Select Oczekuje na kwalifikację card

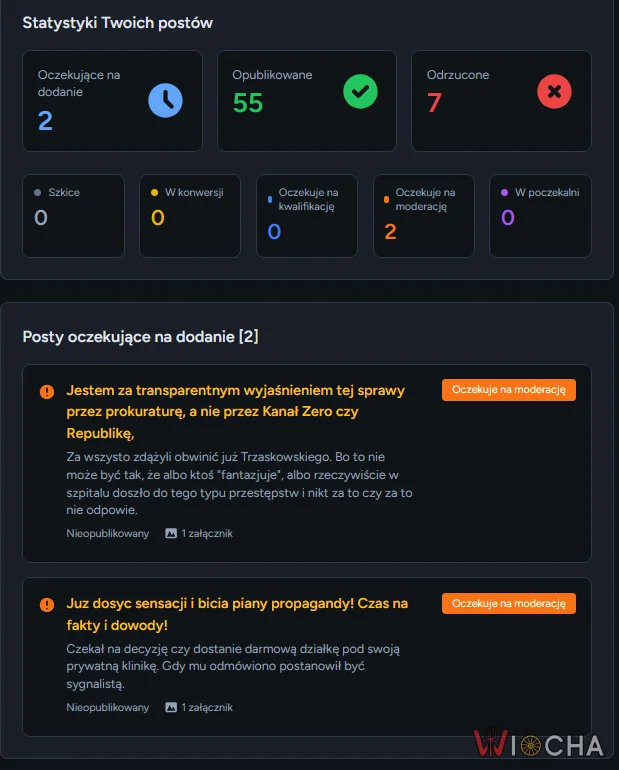pyautogui.click(x=307, y=216)
